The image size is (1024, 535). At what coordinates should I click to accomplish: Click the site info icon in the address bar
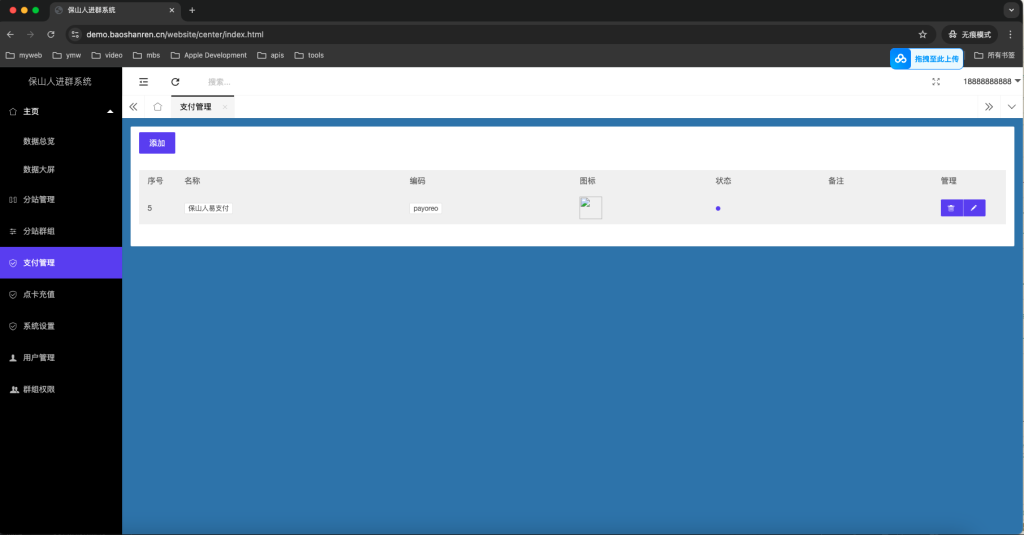tap(75, 34)
